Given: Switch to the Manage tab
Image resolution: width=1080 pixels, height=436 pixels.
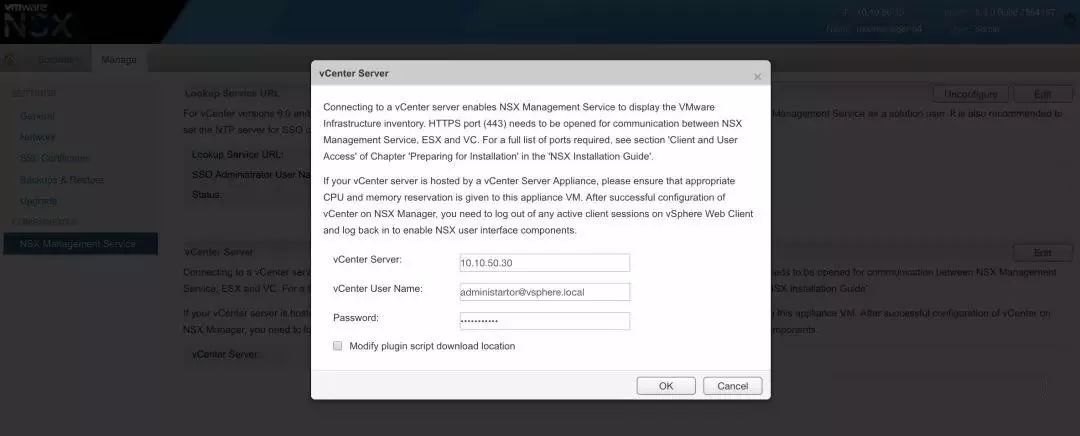Looking at the screenshot, I should 118,60.
